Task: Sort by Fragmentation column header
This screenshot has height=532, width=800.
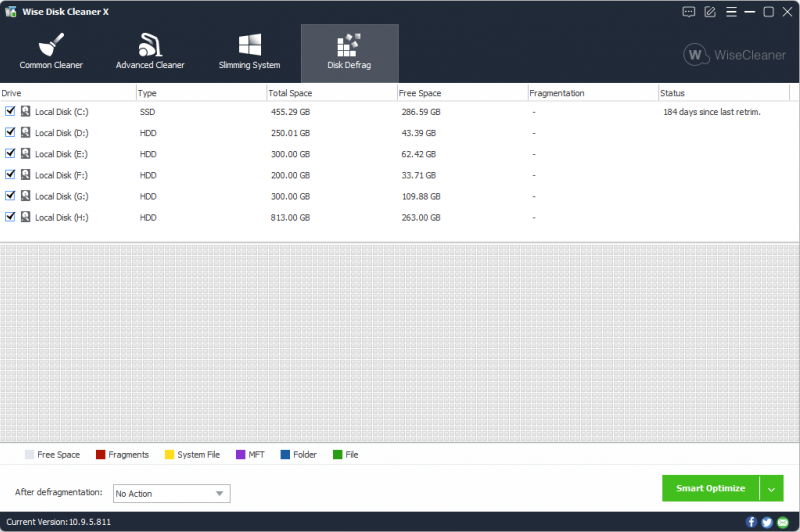Action: (593, 93)
